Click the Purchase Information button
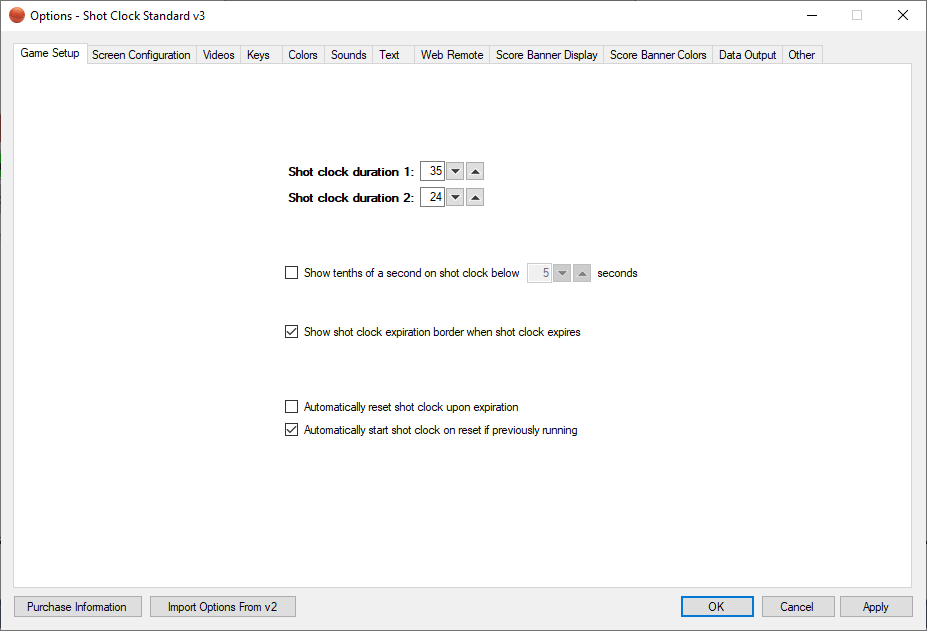The image size is (927, 631). pos(77,607)
